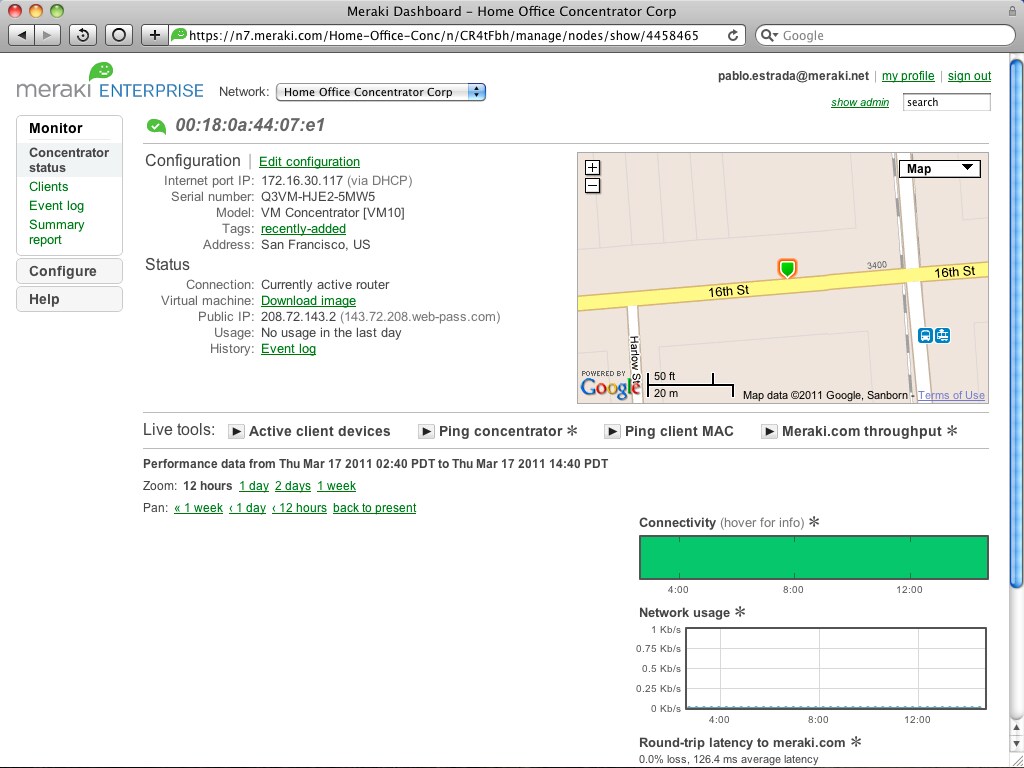Open Event log from Monitor sidebar
The height and width of the screenshot is (768, 1024).
56,206
